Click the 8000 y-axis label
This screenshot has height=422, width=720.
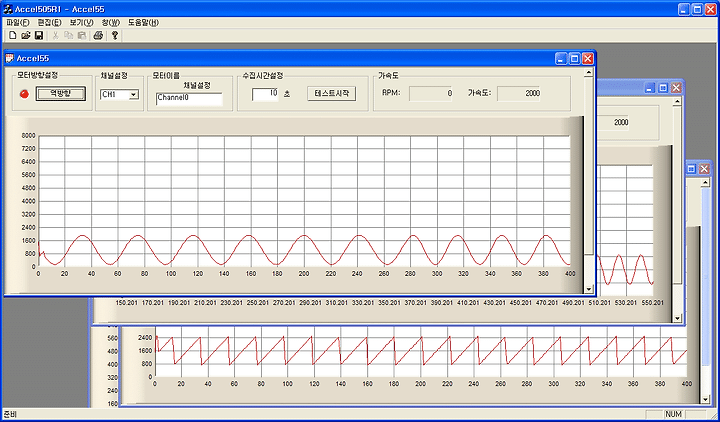pos(28,135)
